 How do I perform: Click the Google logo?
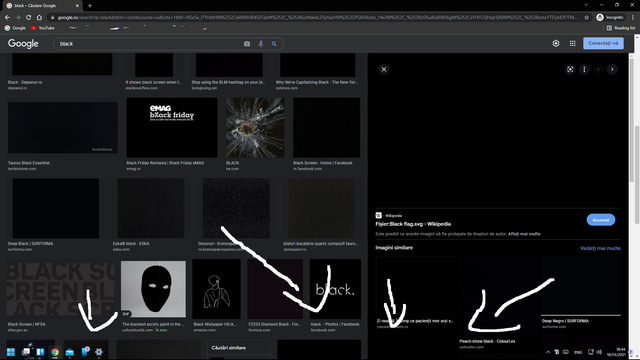(23, 44)
